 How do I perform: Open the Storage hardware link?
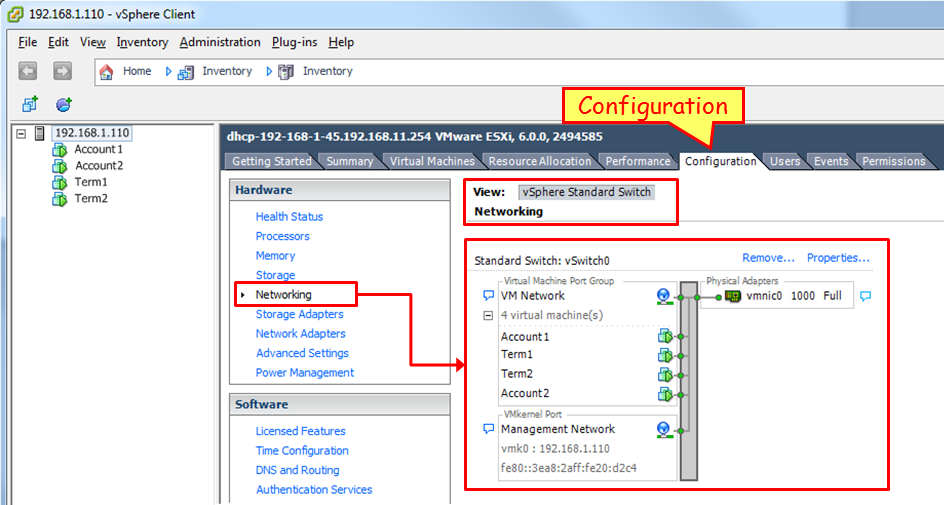tap(275, 275)
